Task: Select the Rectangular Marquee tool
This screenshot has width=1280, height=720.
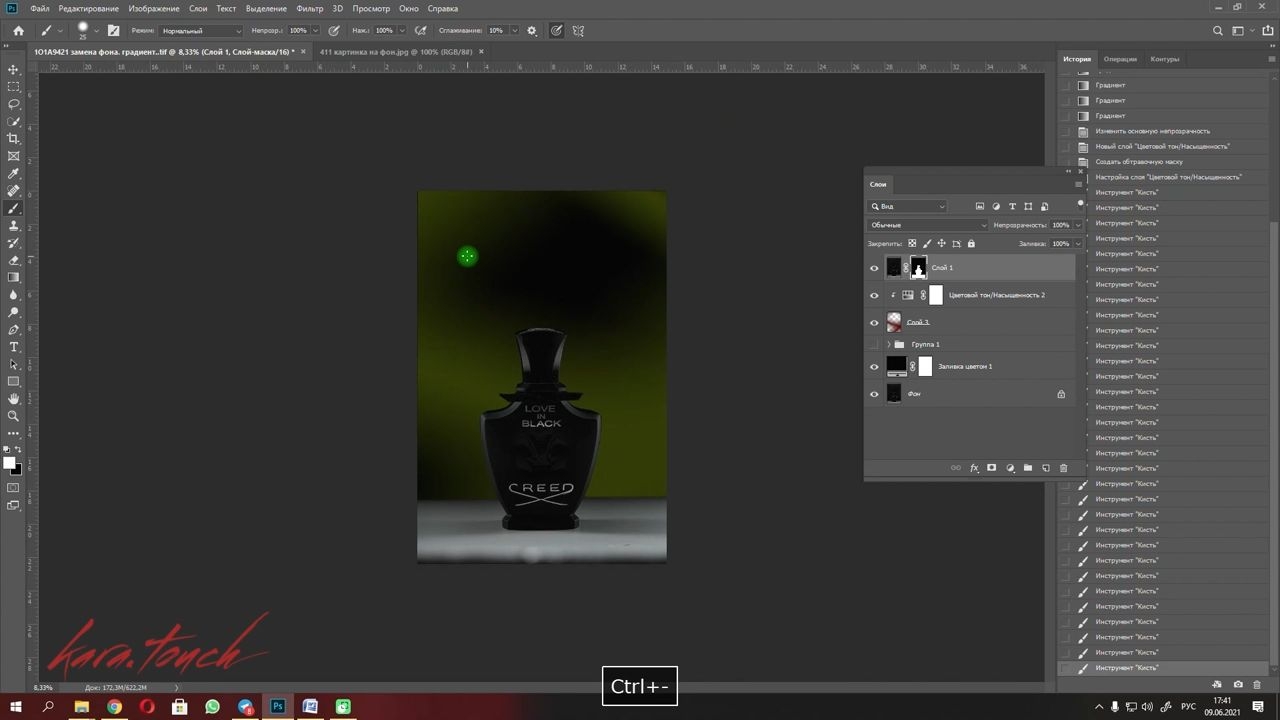Action: point(14,87)
